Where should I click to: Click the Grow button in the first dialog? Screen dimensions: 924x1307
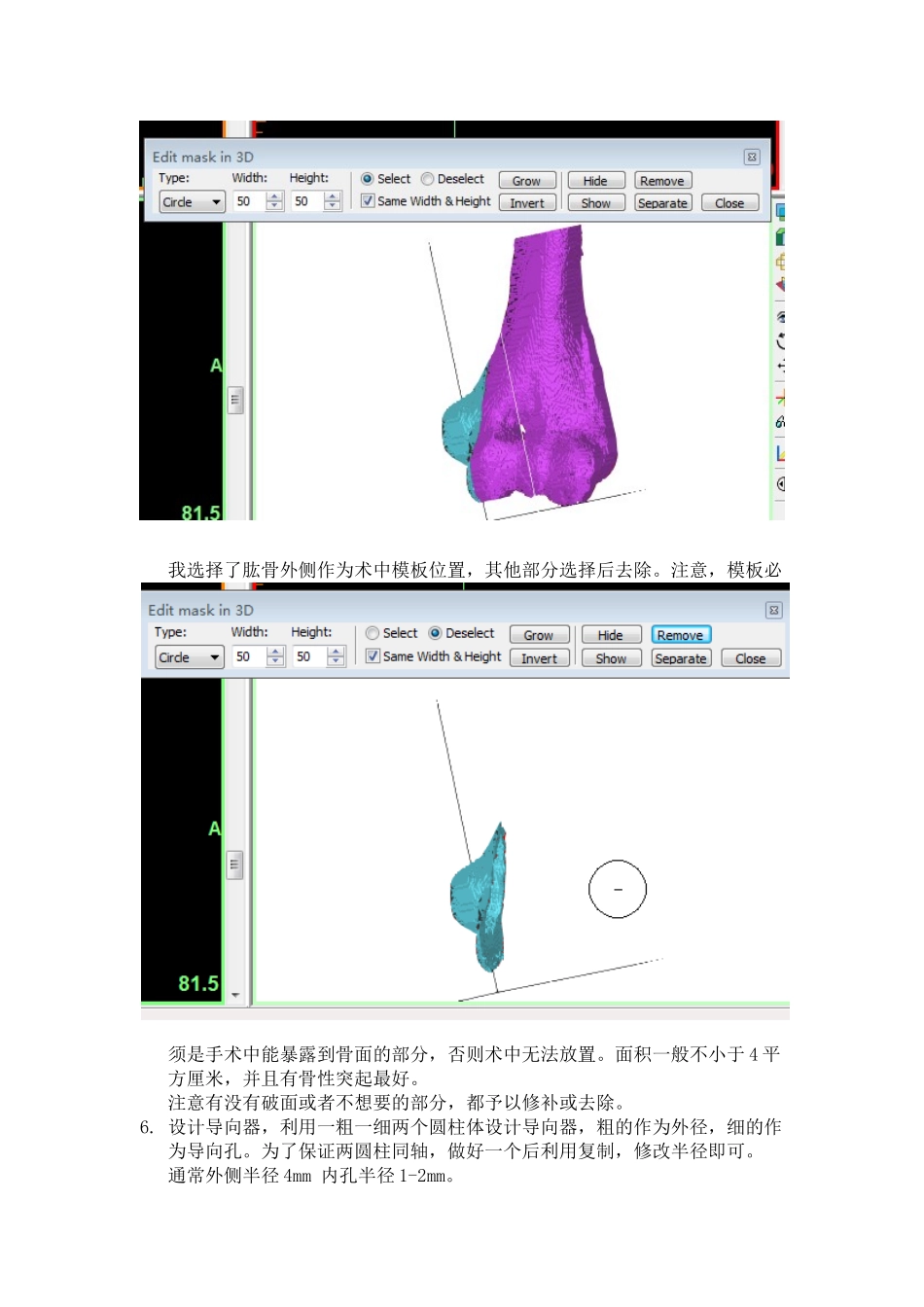pyautogui.click(x=527, y=181)
